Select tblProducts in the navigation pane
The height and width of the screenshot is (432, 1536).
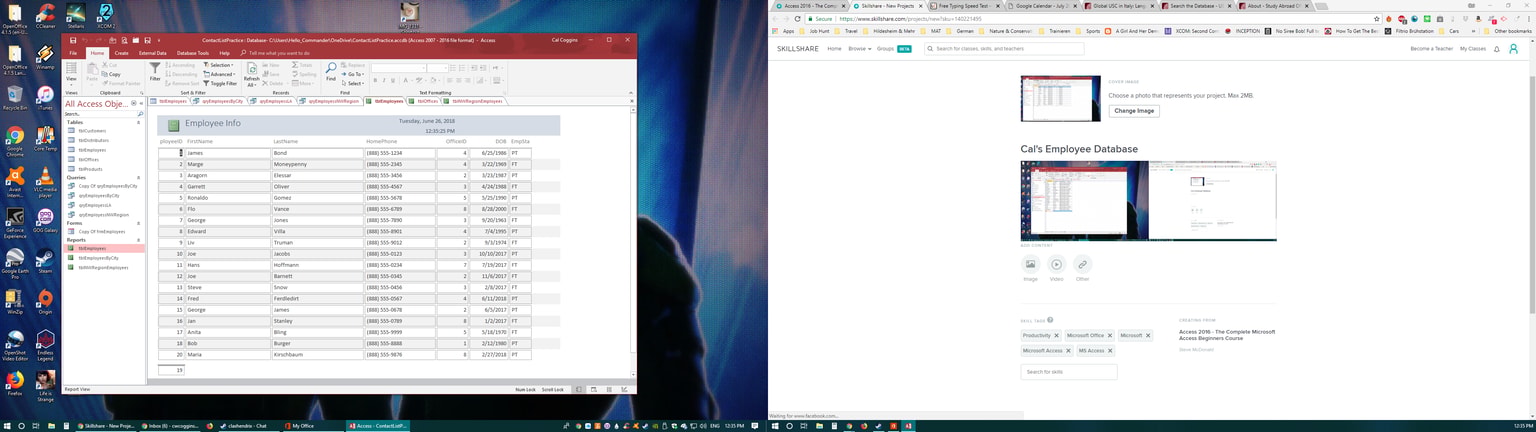point(90,168)
